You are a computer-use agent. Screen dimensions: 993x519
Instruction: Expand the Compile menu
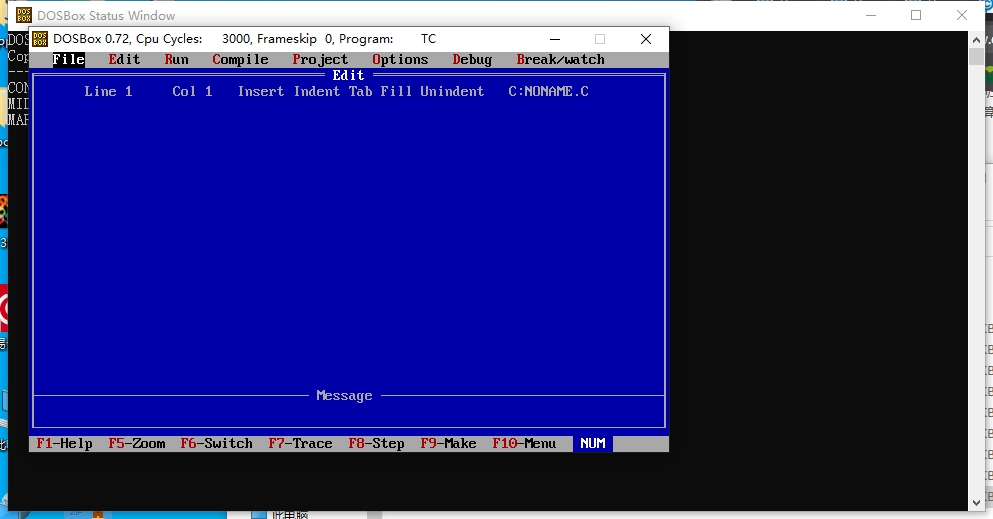[240, 60]
